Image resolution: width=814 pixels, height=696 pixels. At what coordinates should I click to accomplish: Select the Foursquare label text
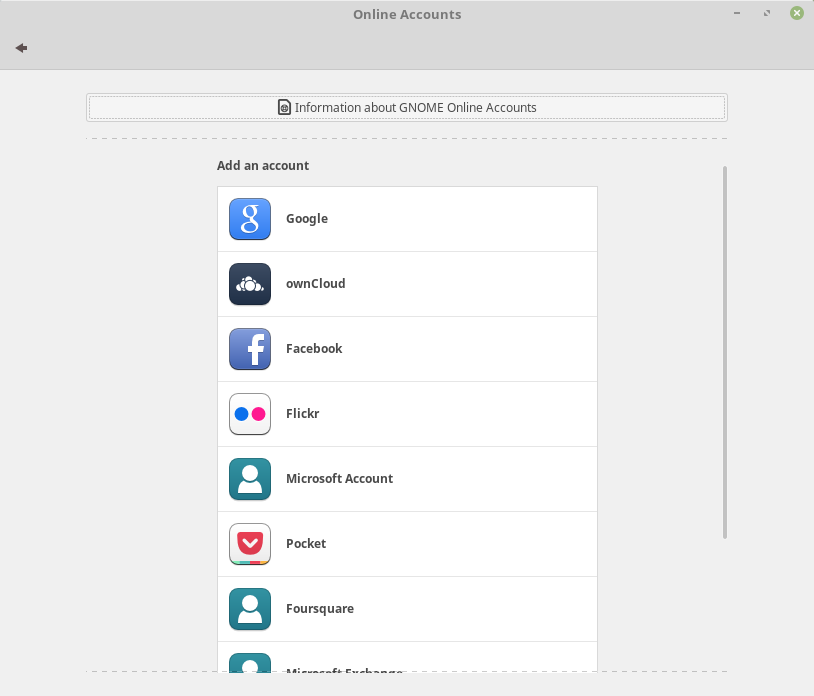(x=320, y=609)
